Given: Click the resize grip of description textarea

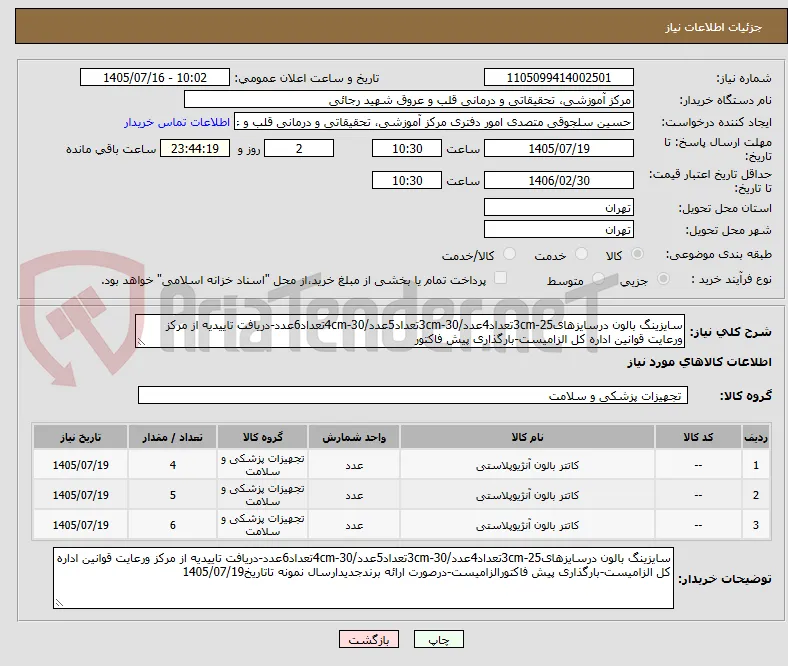Looking at the screenshot, I should 141,342.
